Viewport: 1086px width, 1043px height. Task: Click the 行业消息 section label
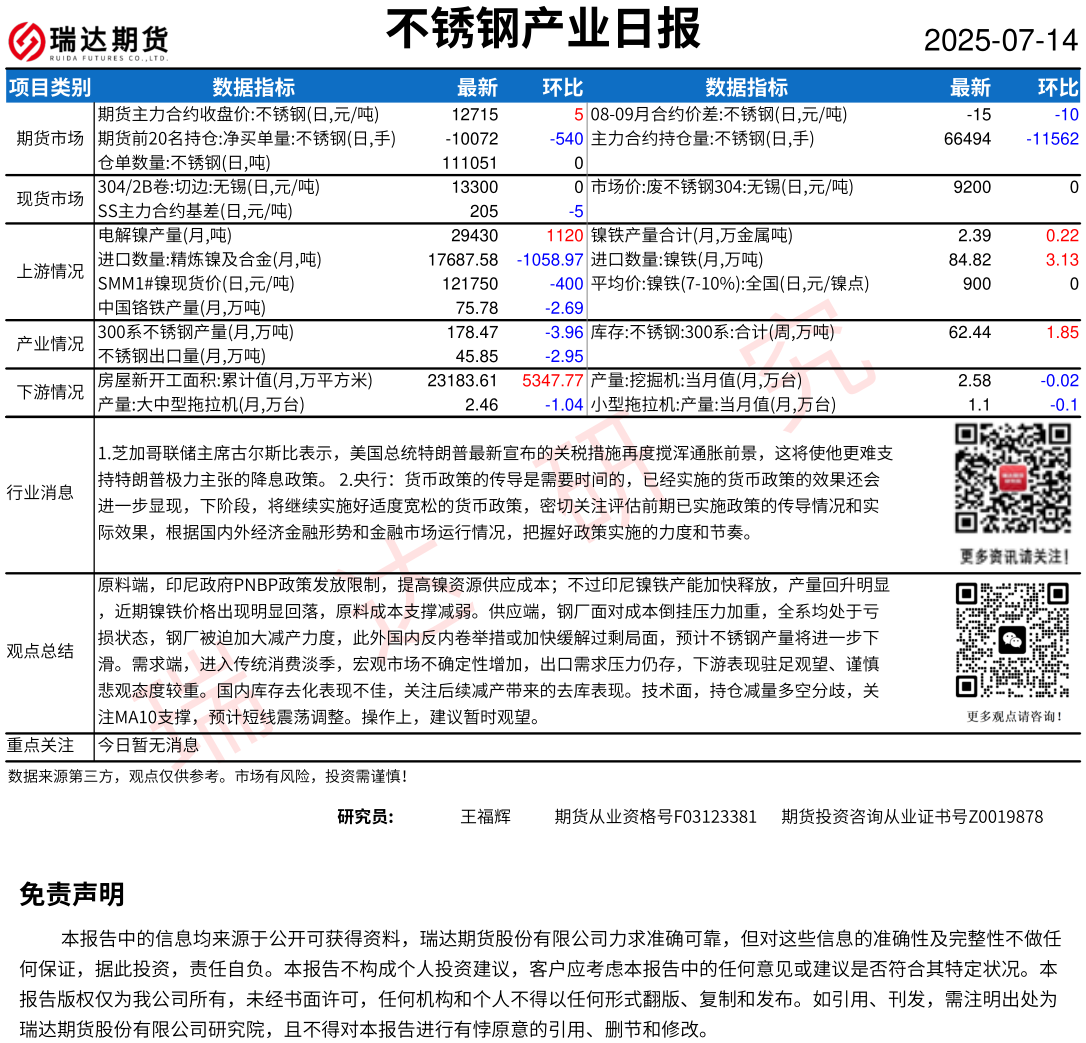[40, 492]
